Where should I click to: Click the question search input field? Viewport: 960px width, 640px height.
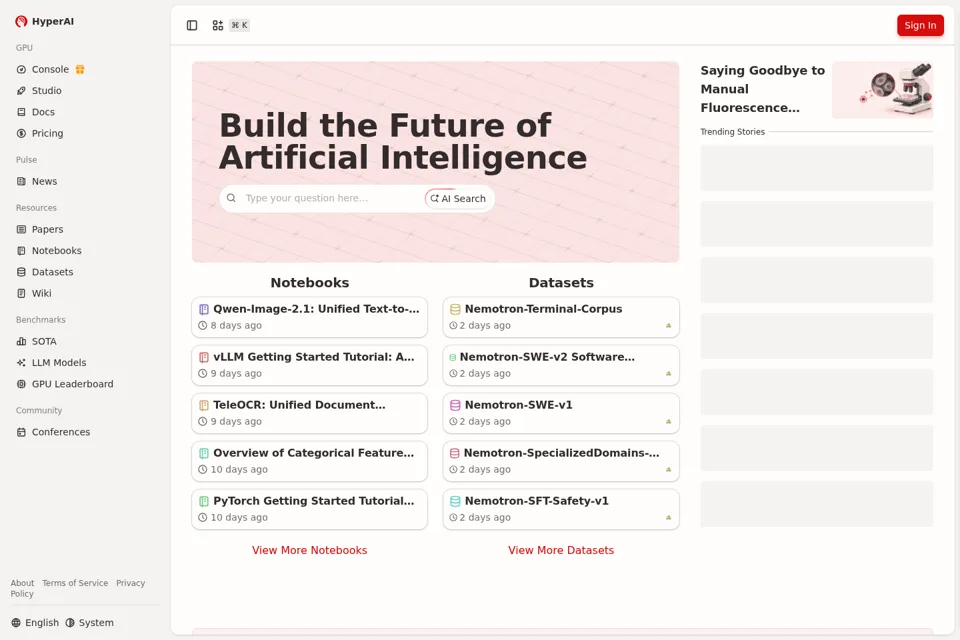pos(331,198)
